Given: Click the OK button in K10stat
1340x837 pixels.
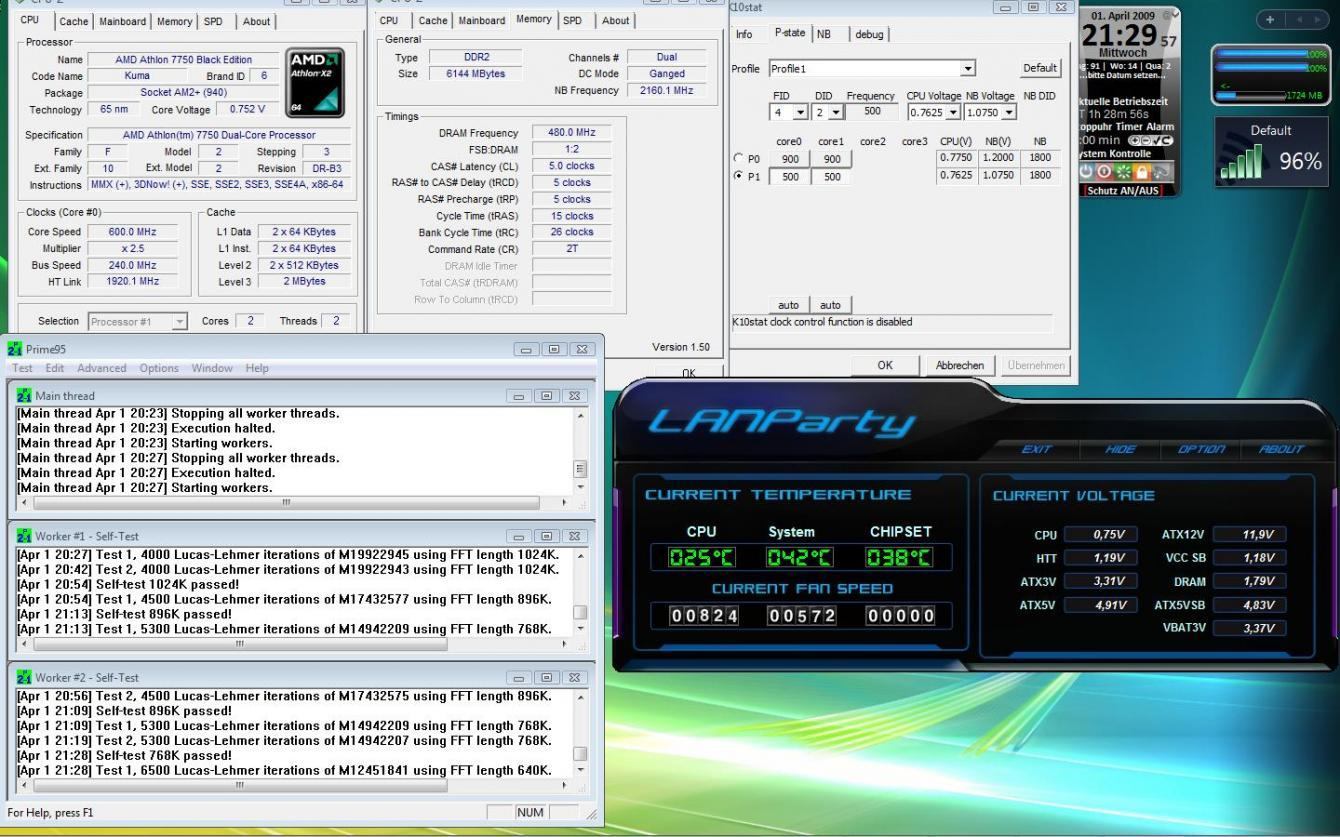Looking at the screenshot, I should click(x=884, y=365).
